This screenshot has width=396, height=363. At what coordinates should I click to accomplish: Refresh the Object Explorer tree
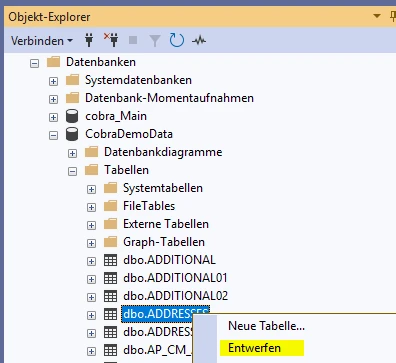(176, 40)
